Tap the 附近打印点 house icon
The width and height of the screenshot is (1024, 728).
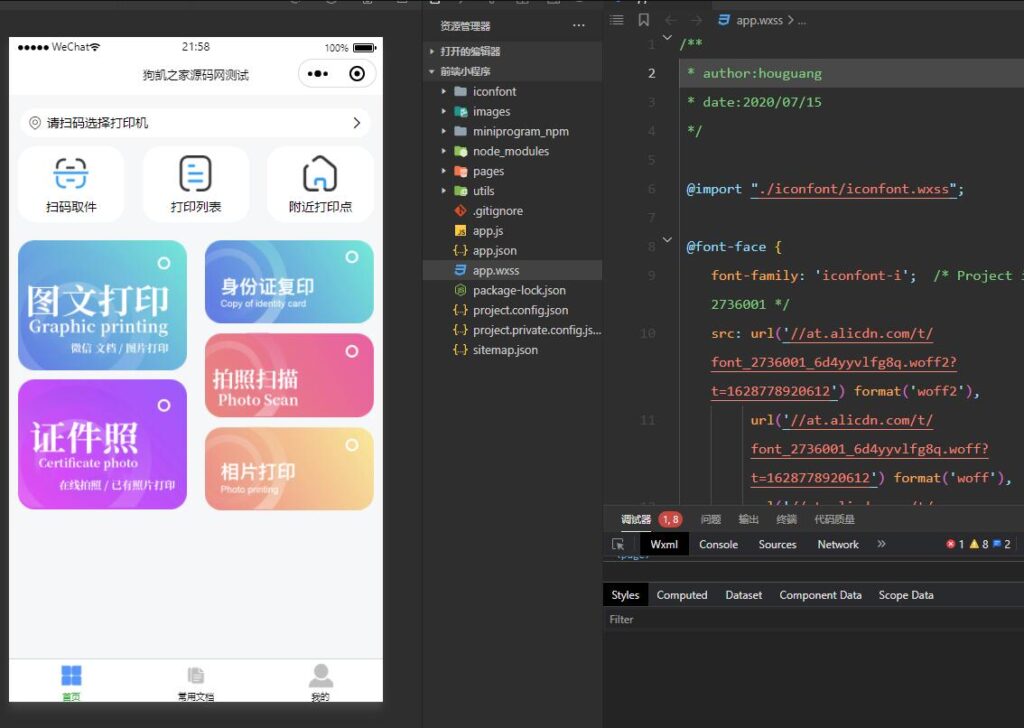[x=320, y=174]
